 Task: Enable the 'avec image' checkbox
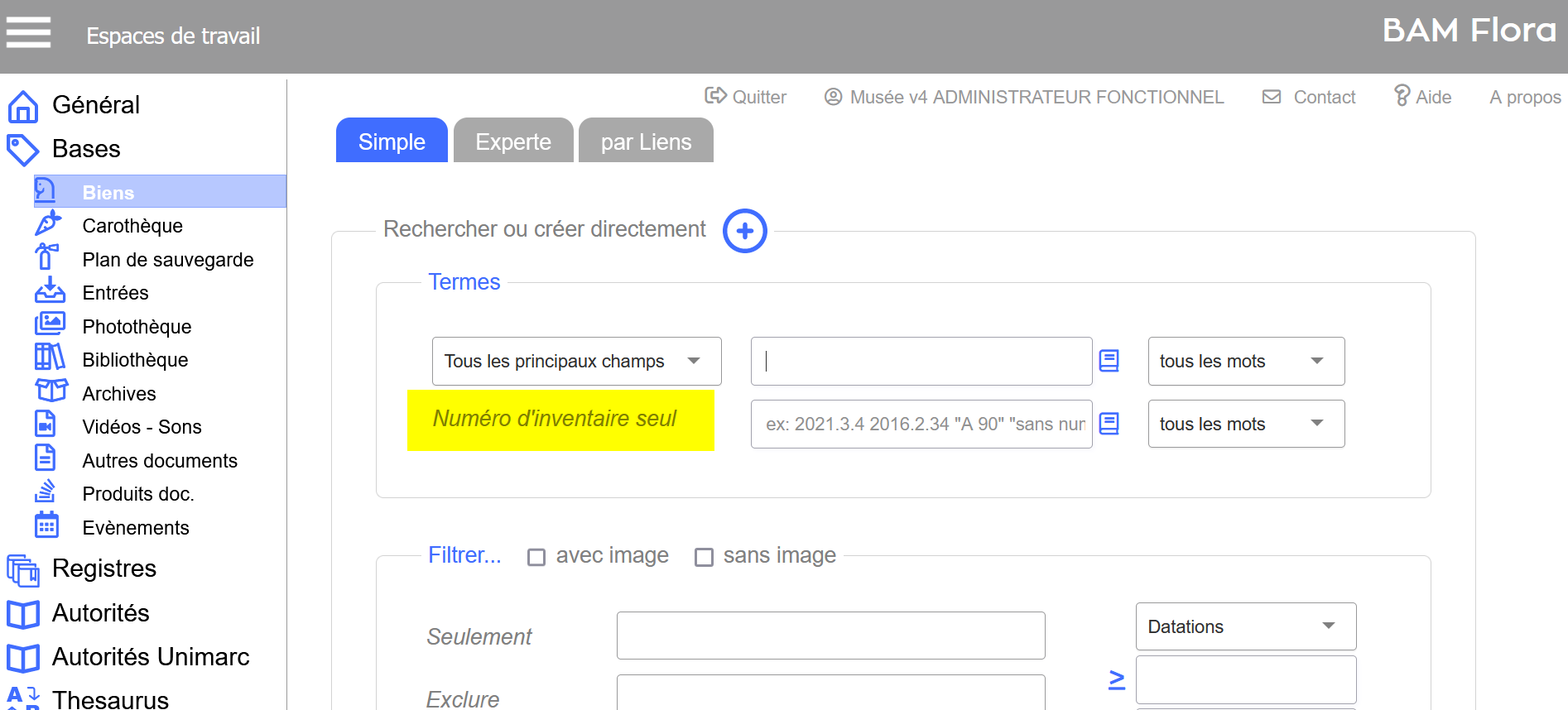click(536, 557)
